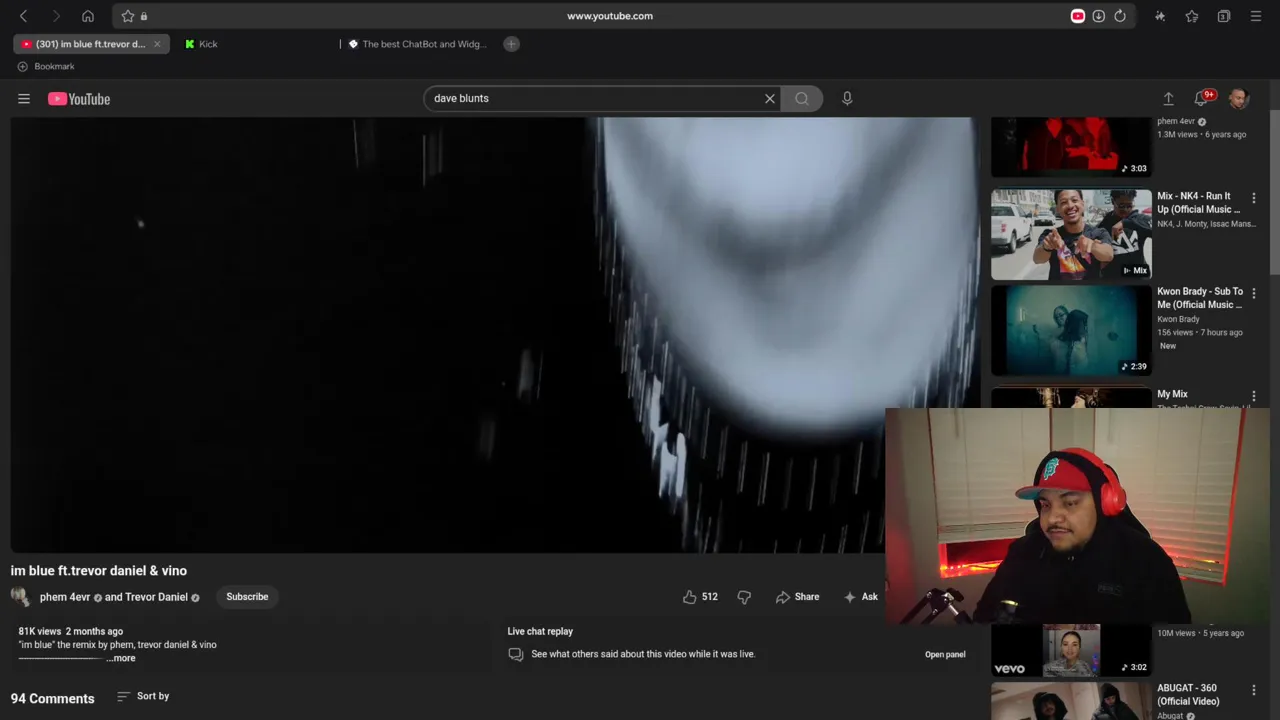Click the video player area
Screen dimensions: 1280x720
coord(495,335)
